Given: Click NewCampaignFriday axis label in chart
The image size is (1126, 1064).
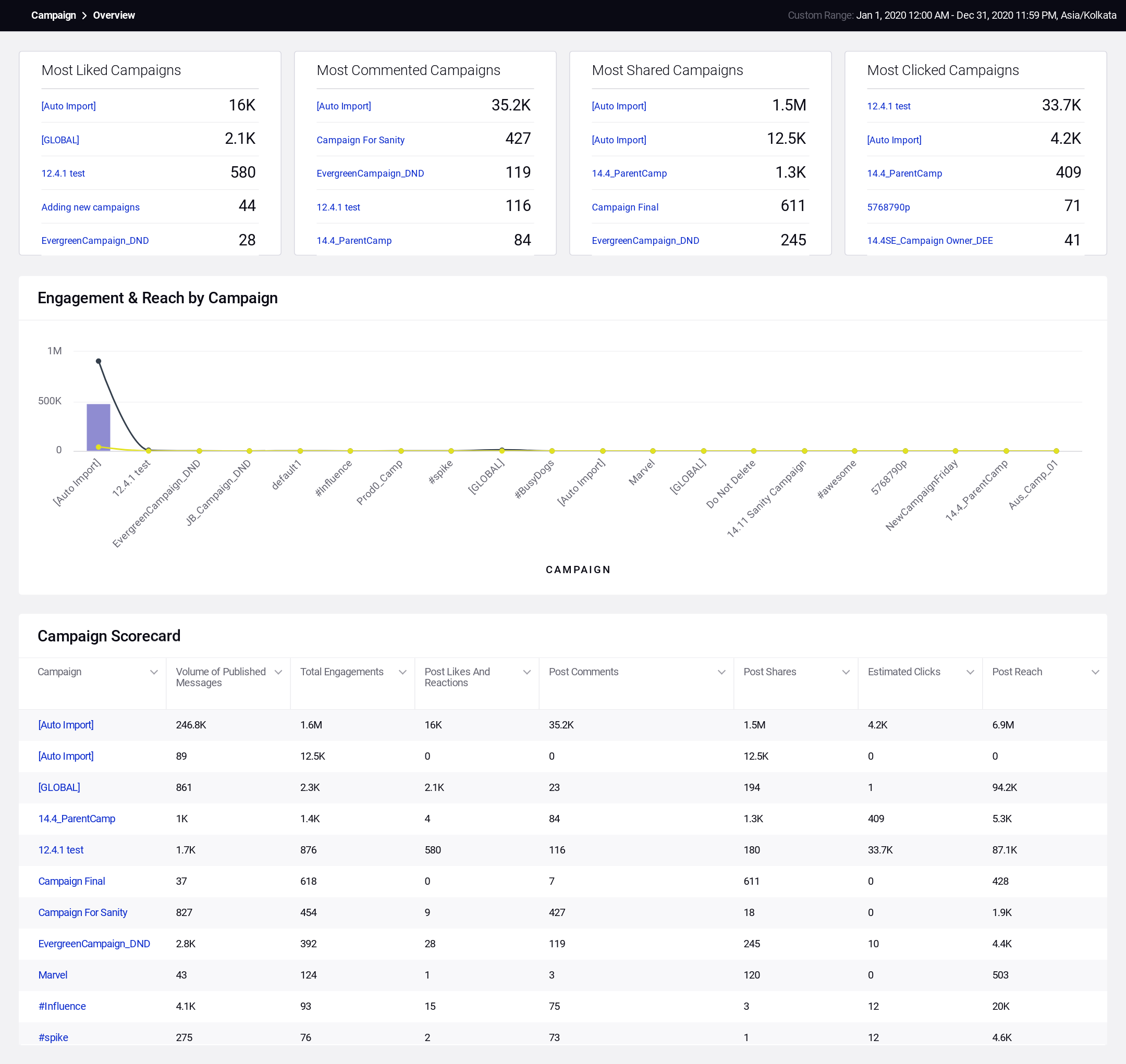Looking at the screenshot, I should [x=922, y=494].
